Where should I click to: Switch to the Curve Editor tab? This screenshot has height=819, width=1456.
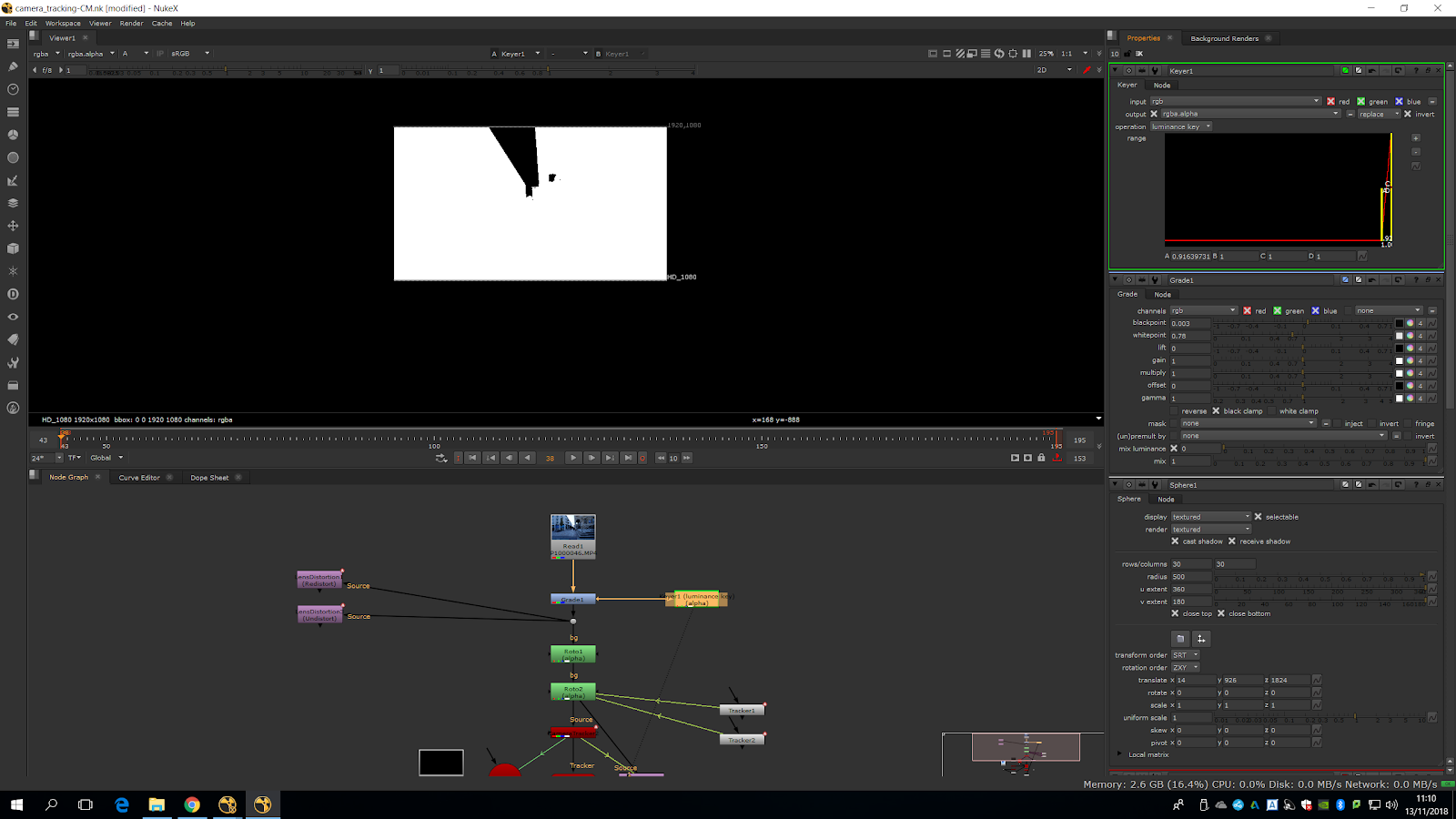139,478
